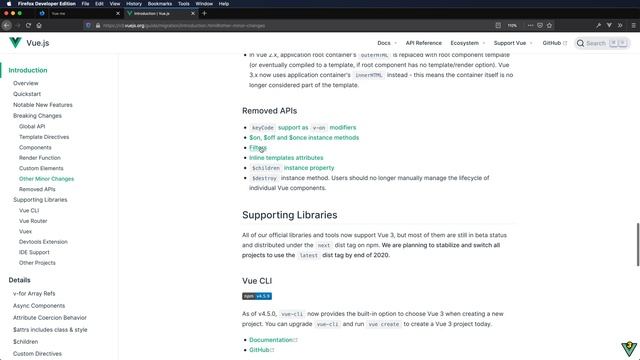Click the page vertical scrollbar thumb
Viewport: 640px width, 360px height.
click(x=638, y=244)
